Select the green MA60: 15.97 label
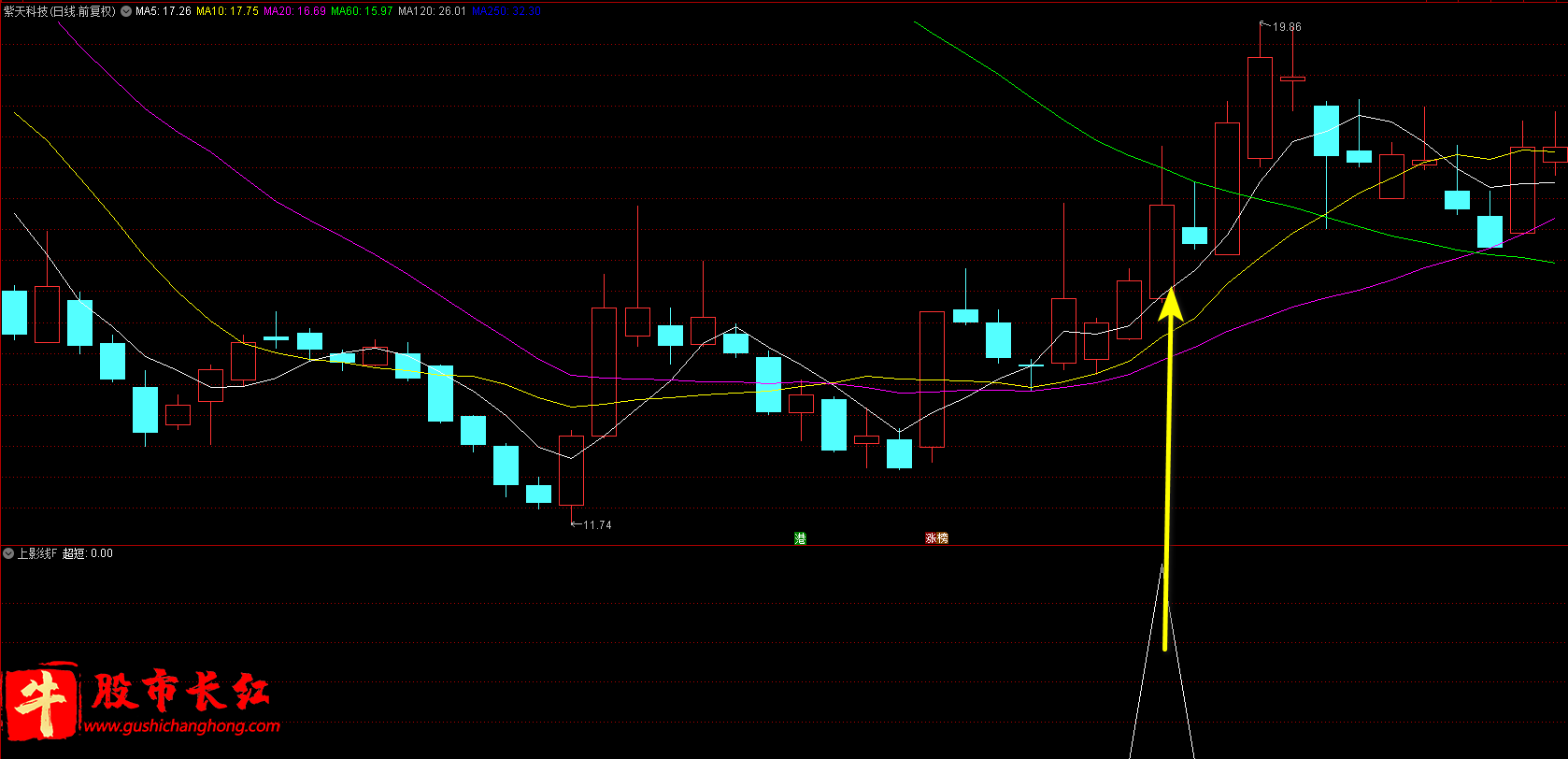This screenshot has height=759, width=1568. coord(362,11)
